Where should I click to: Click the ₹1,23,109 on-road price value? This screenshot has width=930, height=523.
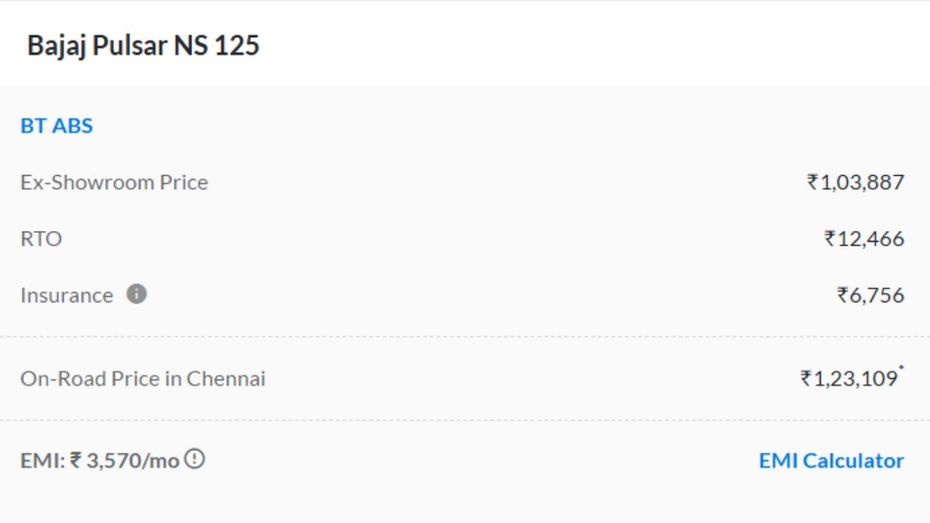point(849,378)
